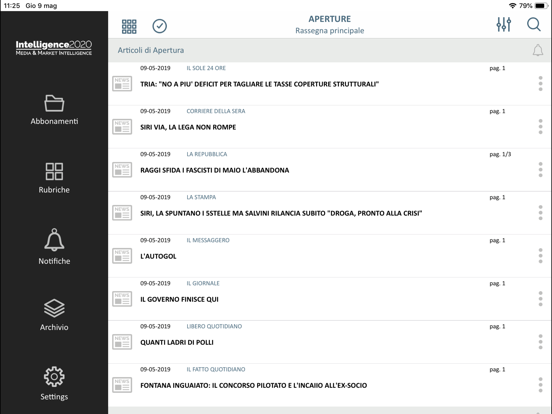Open more options for QUANTI LADRI DI POLLI
This screenshot has width=552, height=414.
coord(540,342)
